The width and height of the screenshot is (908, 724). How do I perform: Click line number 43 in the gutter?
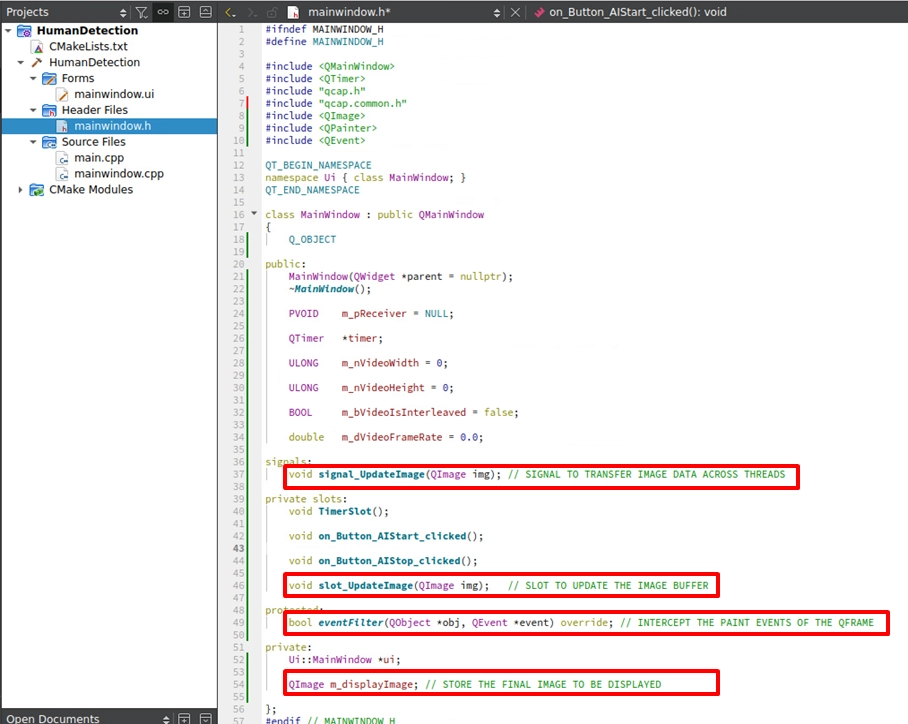(x=239, y=548)
